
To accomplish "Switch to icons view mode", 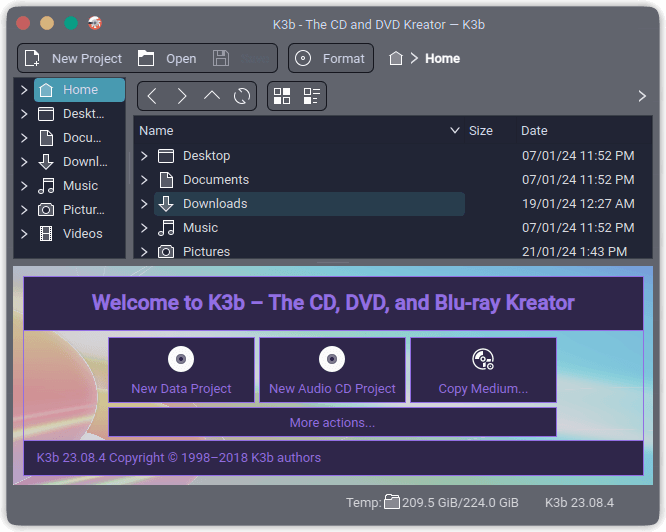I will tap(282, 96).
